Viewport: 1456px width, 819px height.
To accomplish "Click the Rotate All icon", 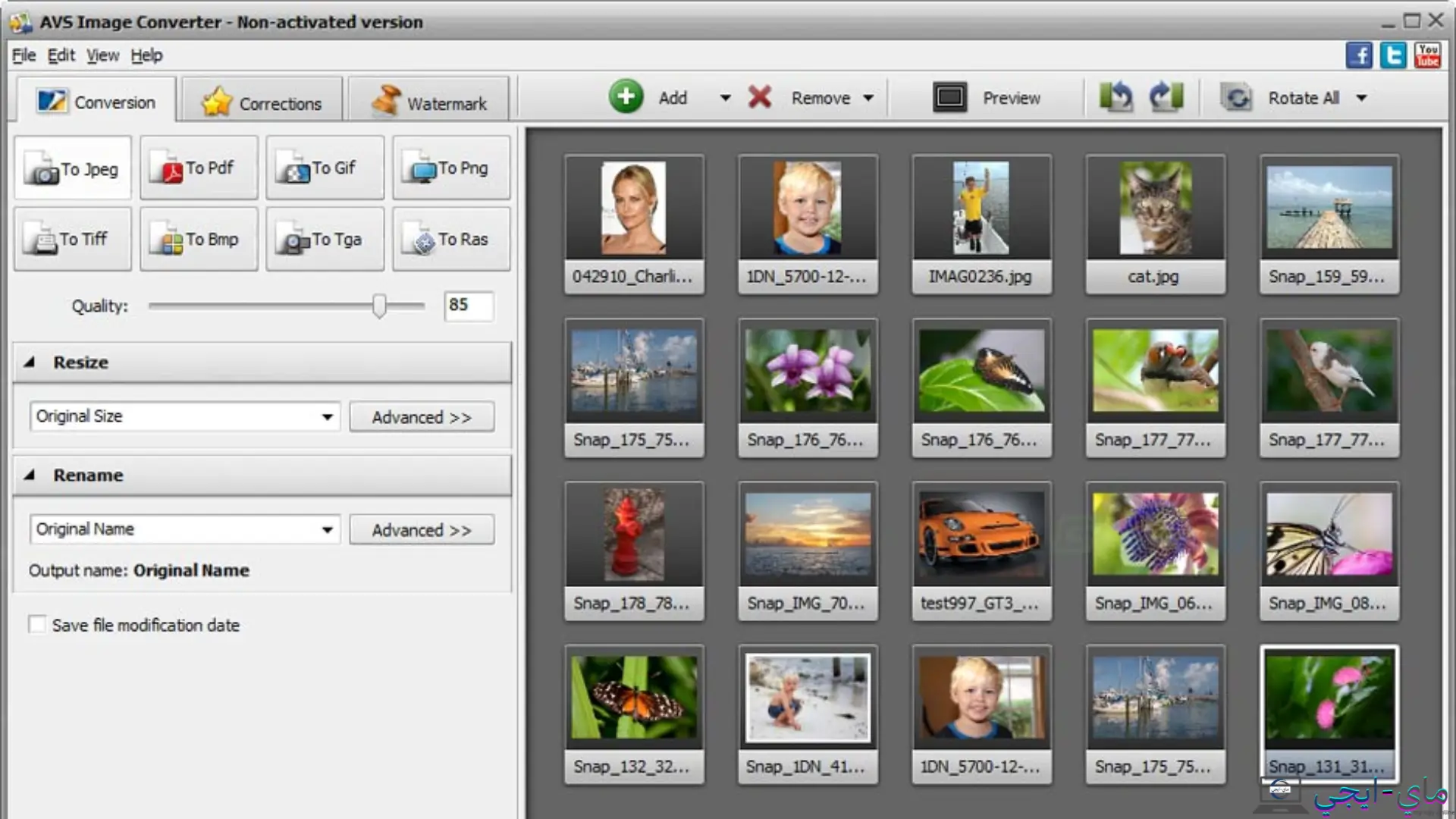I will pos(1236,98).
